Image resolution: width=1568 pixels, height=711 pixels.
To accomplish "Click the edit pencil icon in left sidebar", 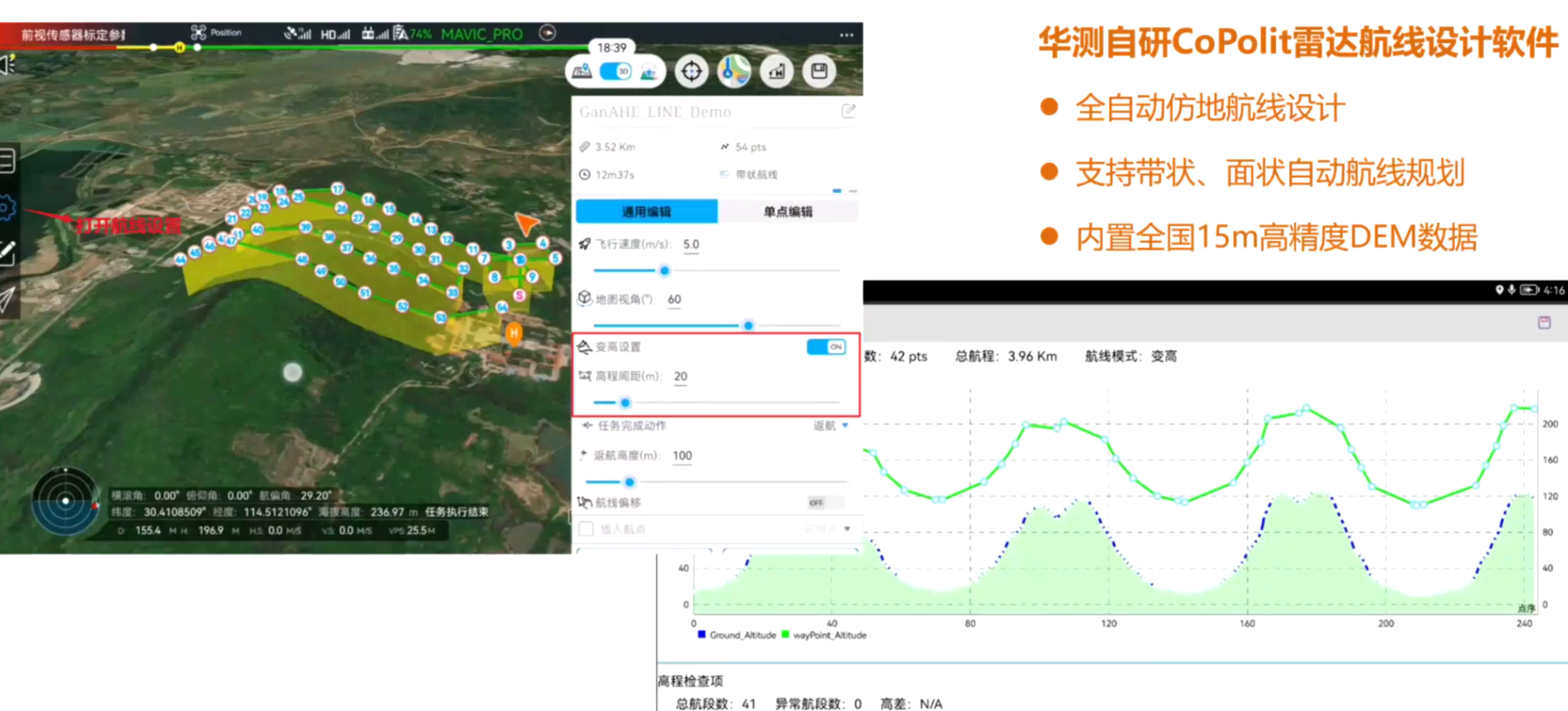I will (x=7, y=254).
